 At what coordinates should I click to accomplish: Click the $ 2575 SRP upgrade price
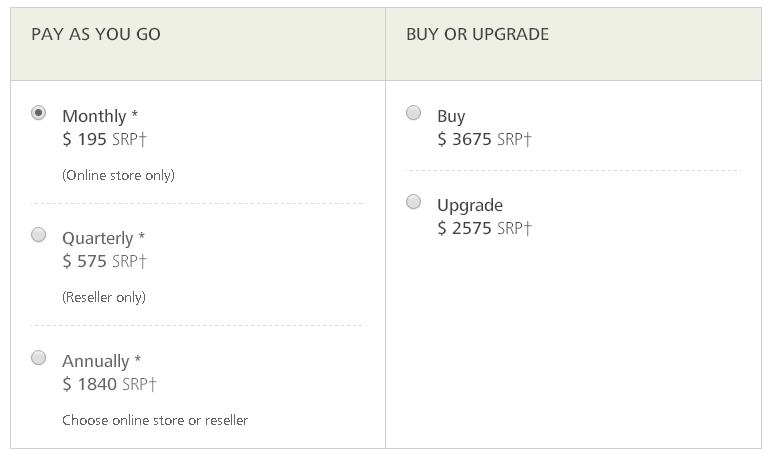484,228
